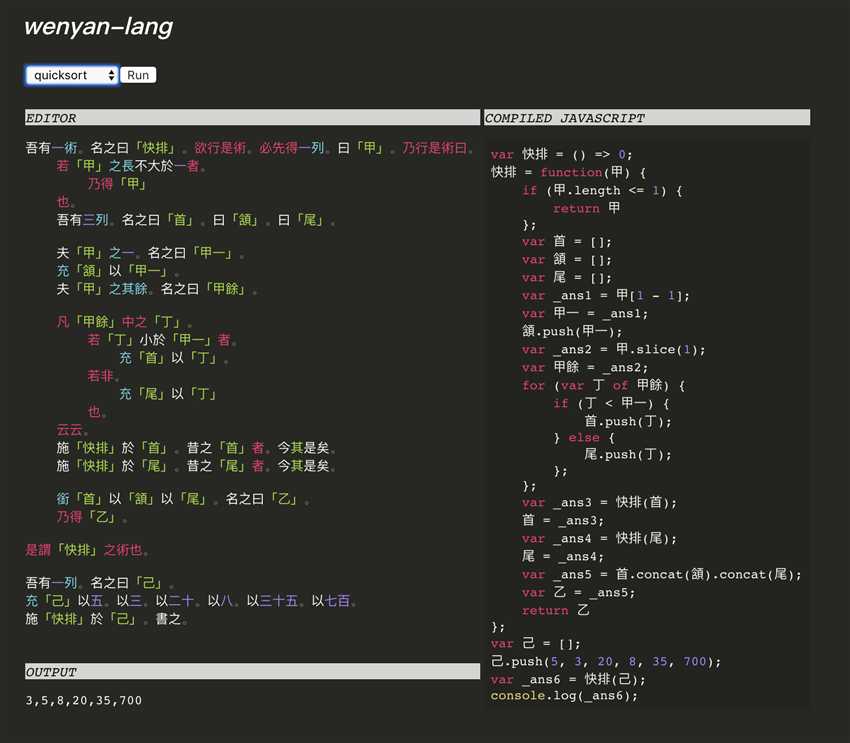Click the JavaScript line if (丁 < 甲一)
Image resolution: width=850 pixels, height=743 pixels.
[x=611, y=403]
